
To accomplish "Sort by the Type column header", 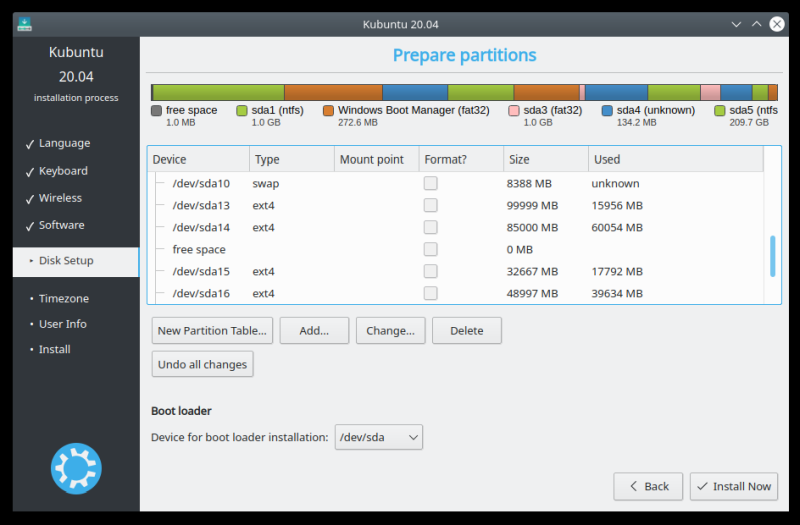I will pos(292,159).
